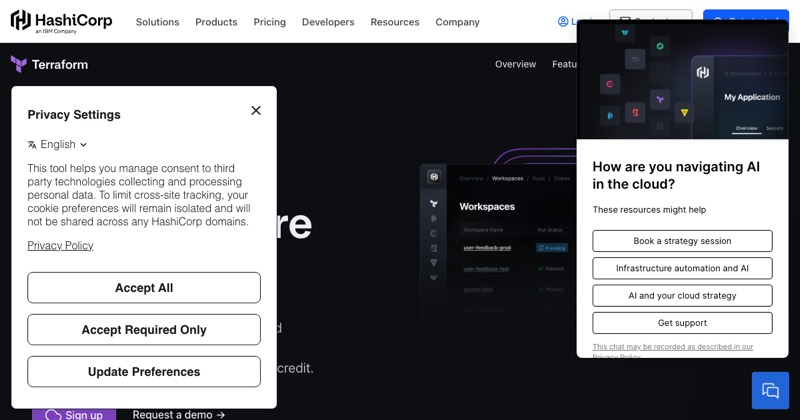Click the Terraform logo icon

pos(19,64)
